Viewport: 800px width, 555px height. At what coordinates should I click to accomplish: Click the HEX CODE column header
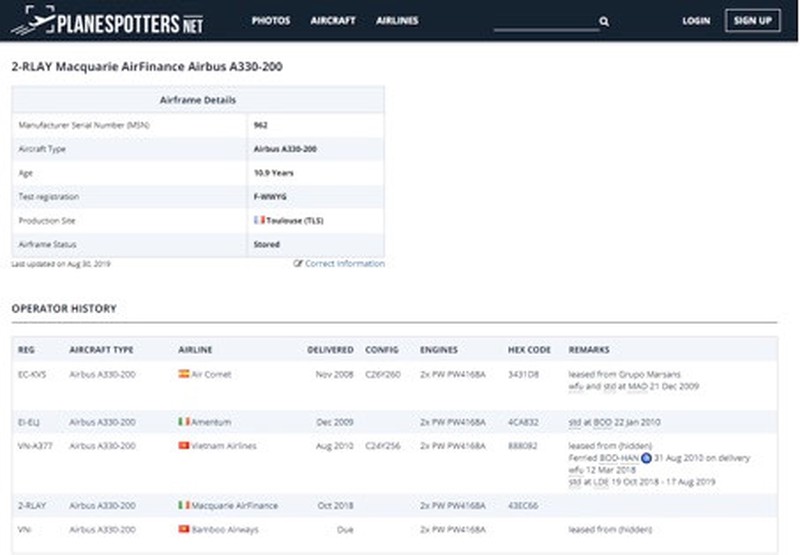[529, 349]
